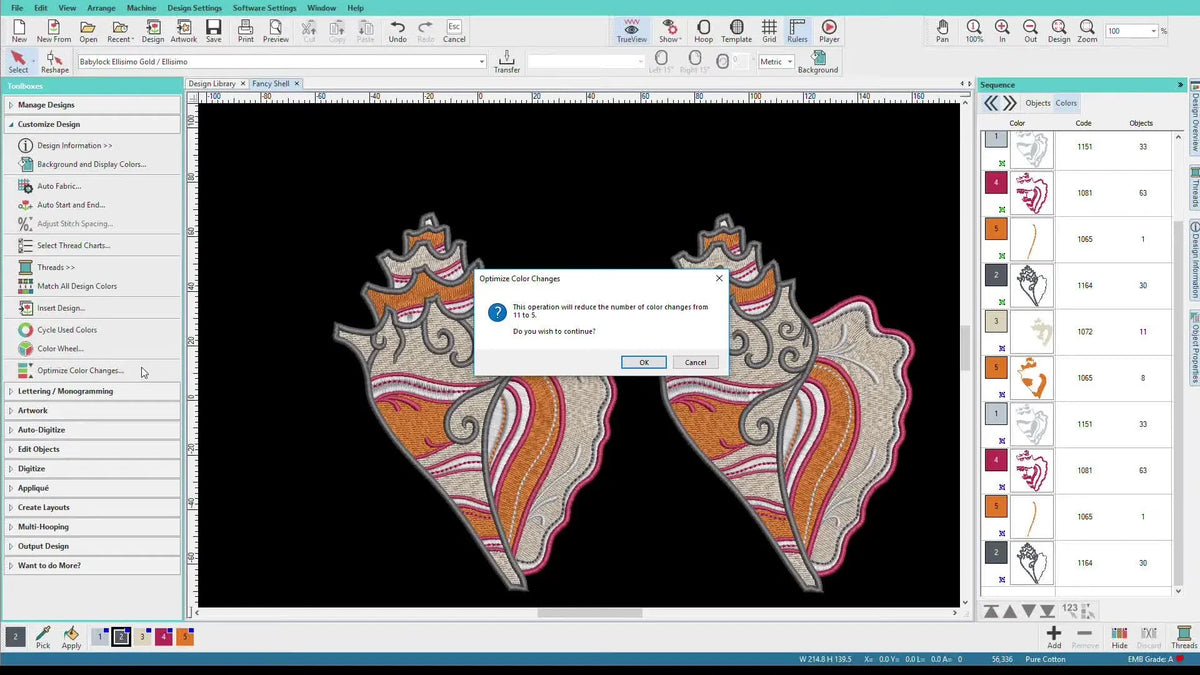This screenshot has width=1200, height=675.
Task: Toggle the Objects view in Sequence
Action: pos(1038,103)
